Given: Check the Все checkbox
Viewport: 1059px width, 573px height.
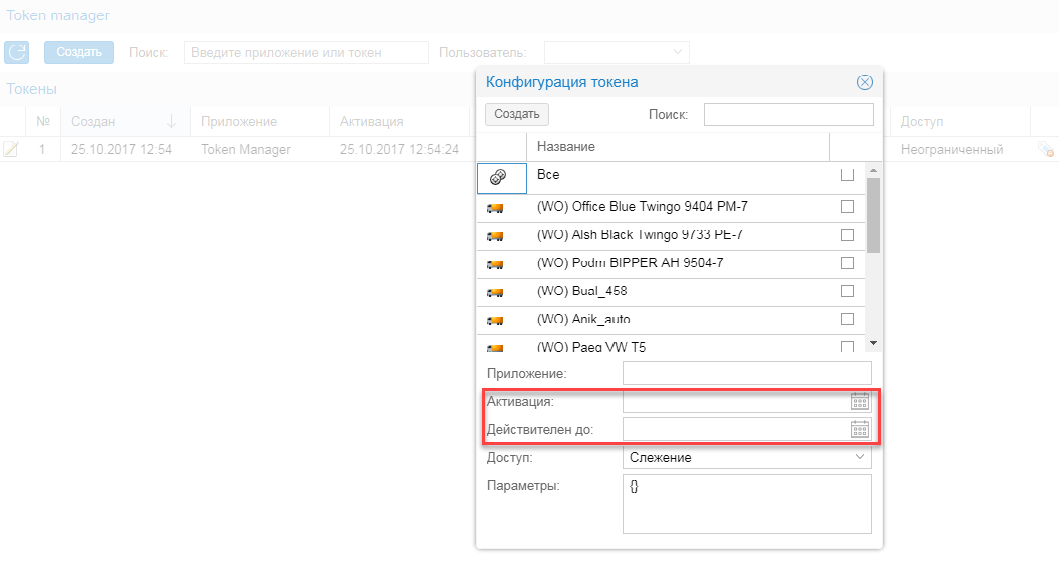Looking at the screenshot, I should pos(847,175).
